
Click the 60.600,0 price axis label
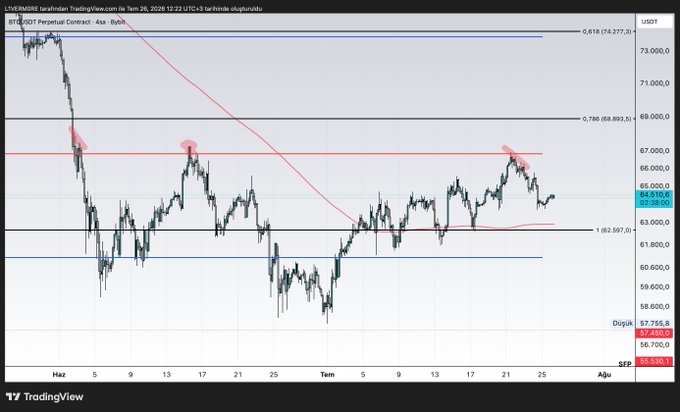coord(654,267)
